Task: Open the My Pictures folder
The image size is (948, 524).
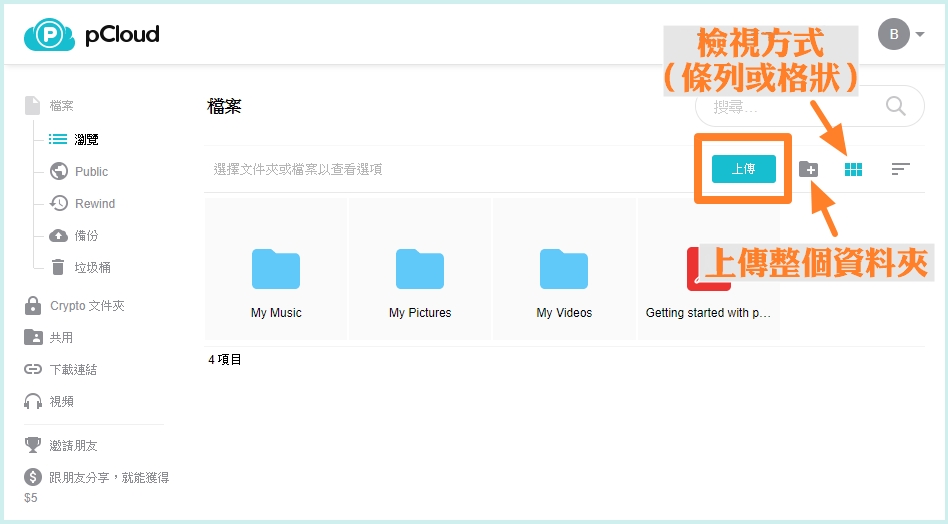Action: [420, 269]
